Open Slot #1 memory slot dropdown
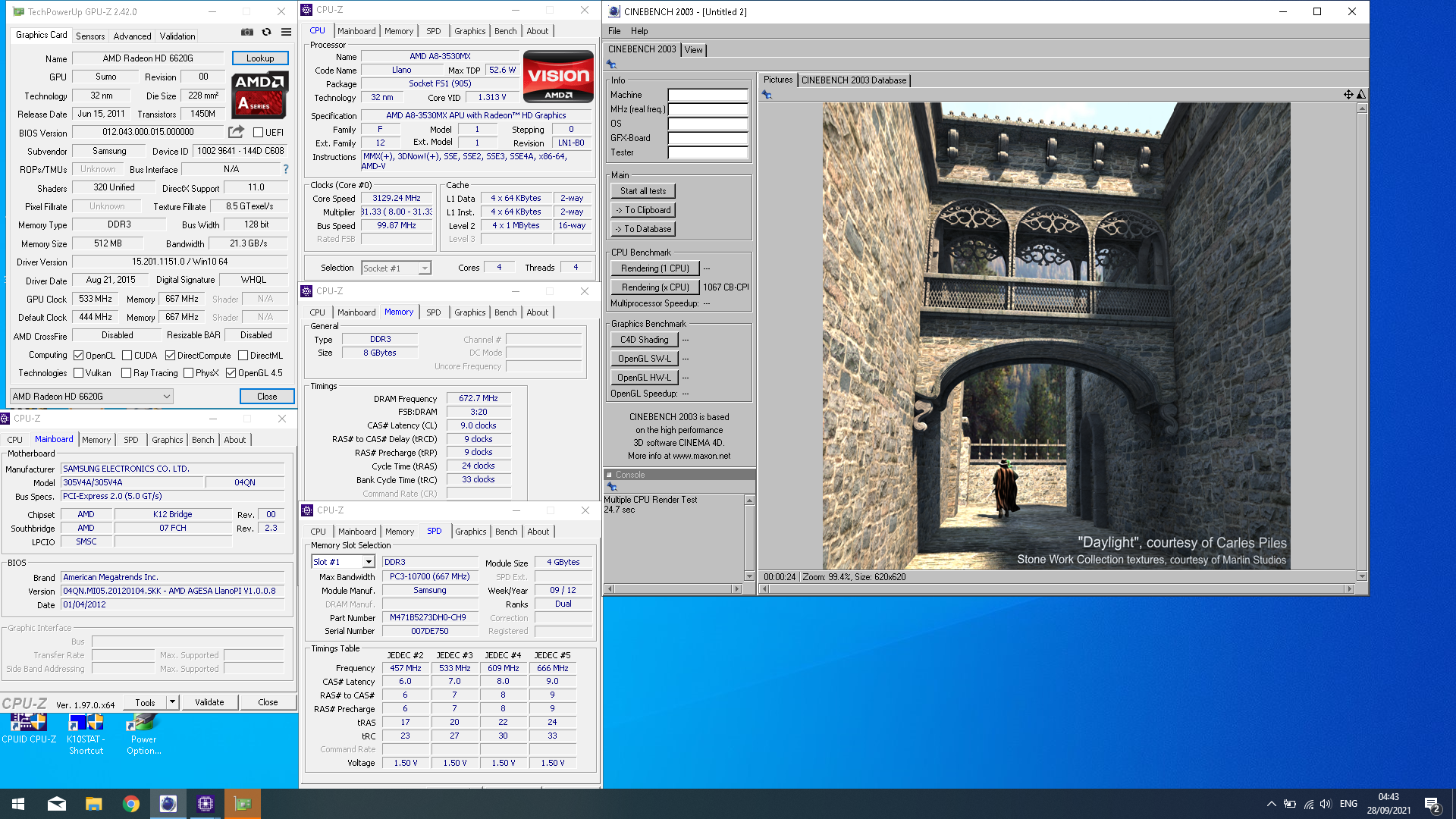Image resolution: width=1456 pixels, height=819 pixels. click(x=343, y=562)
